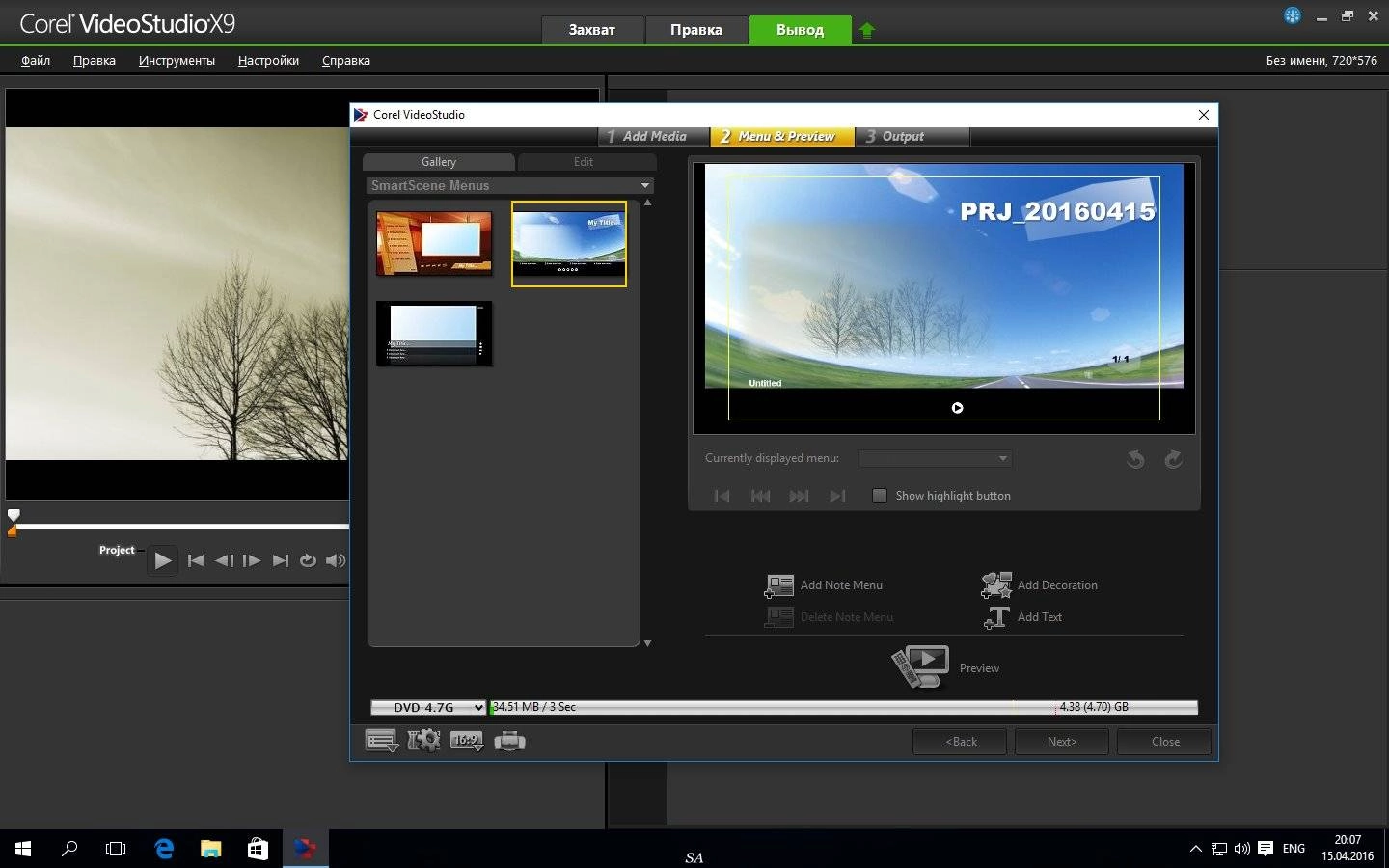Click the Add Decoration icon

pos(996,584)
